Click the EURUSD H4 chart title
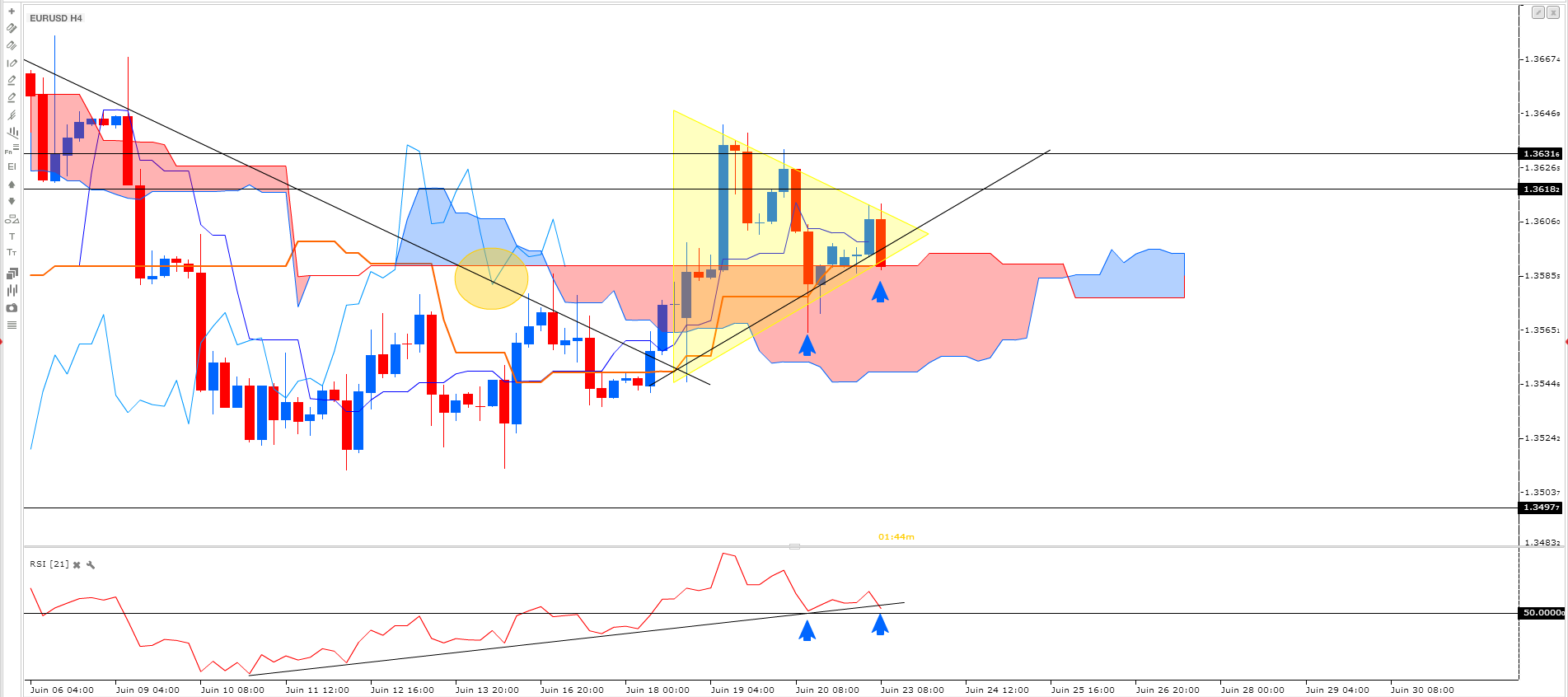Screen dimensions: 1568x697 click(56, 18)
